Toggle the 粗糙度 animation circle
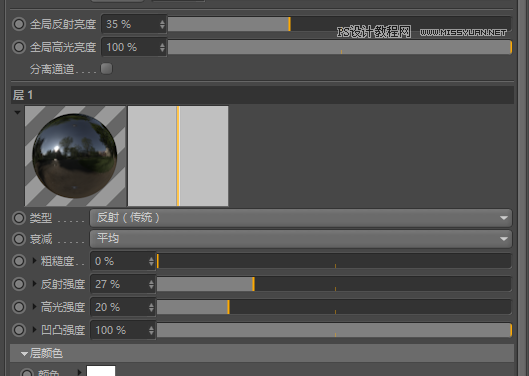The width and height of the screenshot is (529, 376). pyautogui.click(x=19, y=261)
